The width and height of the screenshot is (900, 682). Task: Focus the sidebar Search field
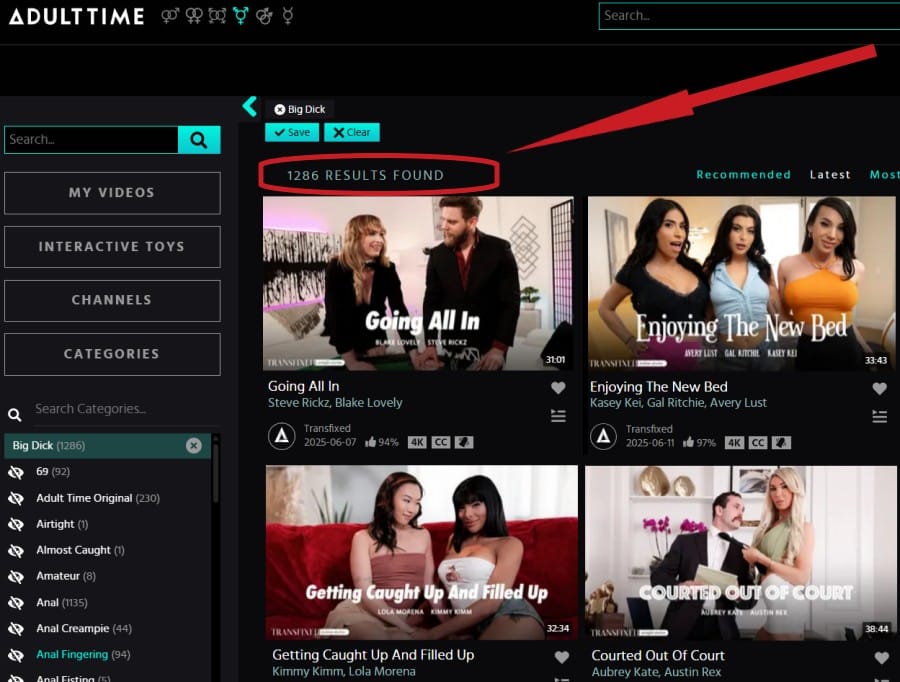point(91,140)
